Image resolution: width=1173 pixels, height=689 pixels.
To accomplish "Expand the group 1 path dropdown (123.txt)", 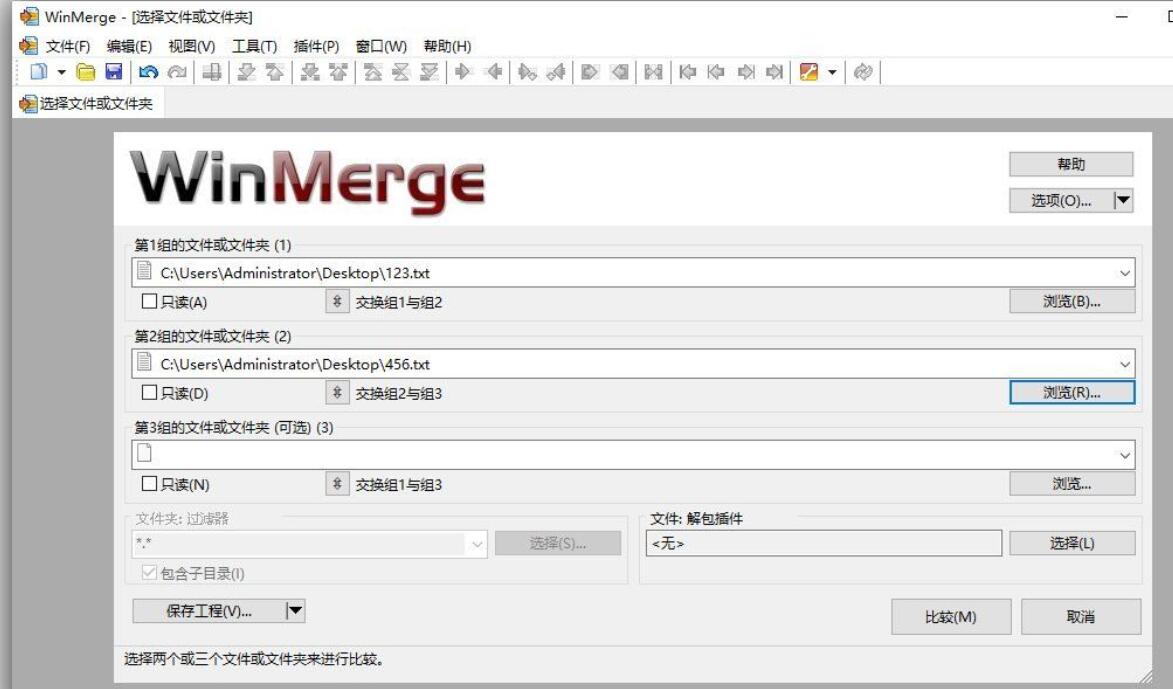I will [1124, 273].
